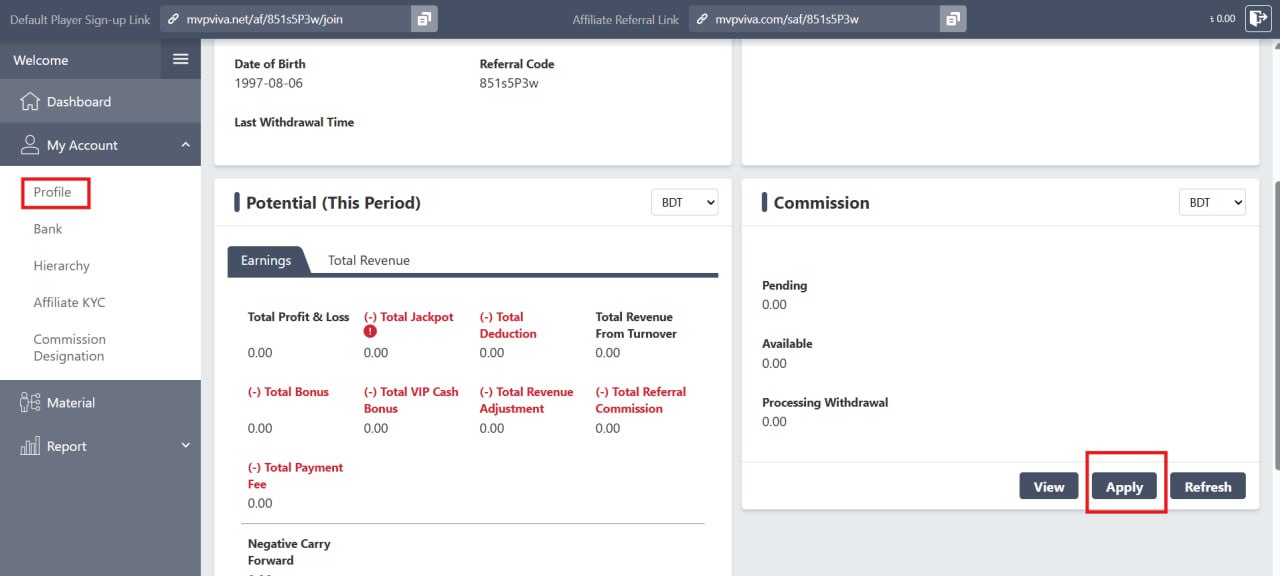Copy the Affiliate Referral Link

[953, 19]
